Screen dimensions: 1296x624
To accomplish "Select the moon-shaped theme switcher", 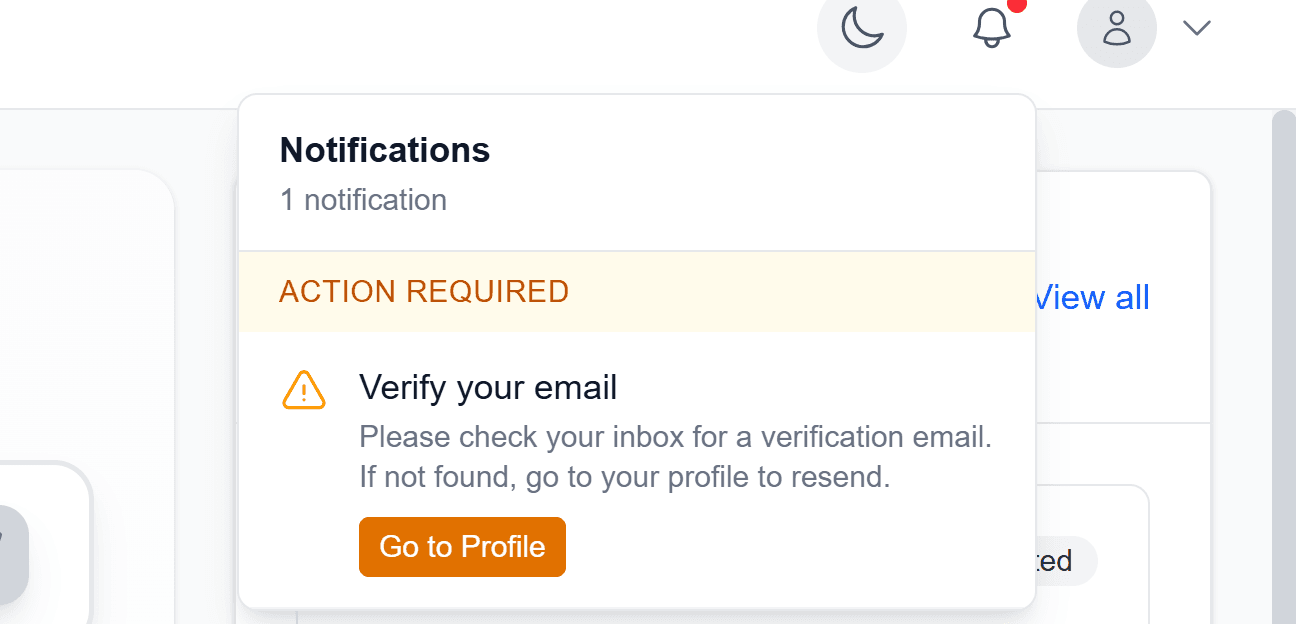I will (x=862, y=30).
